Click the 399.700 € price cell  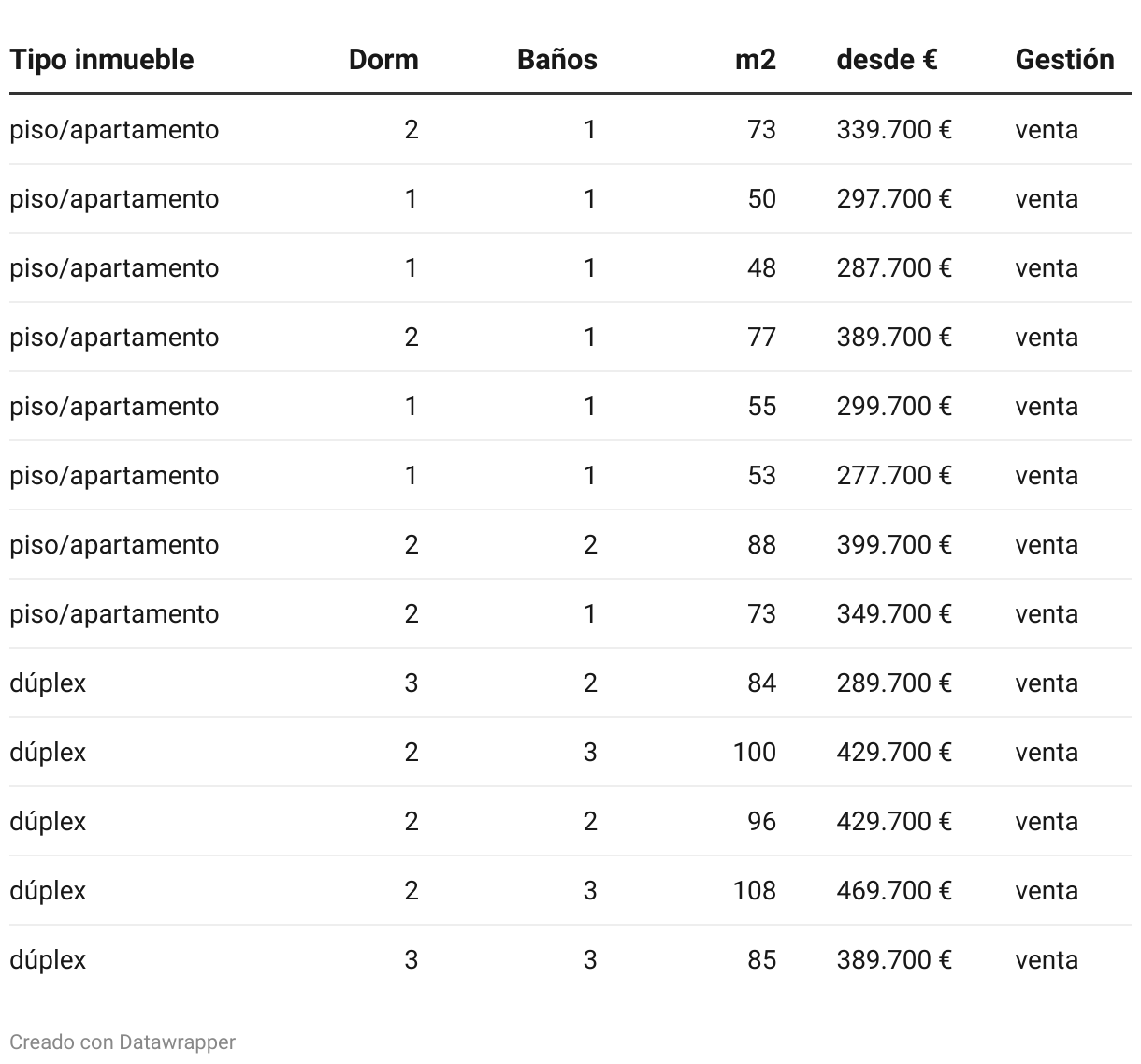[x=894, y=544]
